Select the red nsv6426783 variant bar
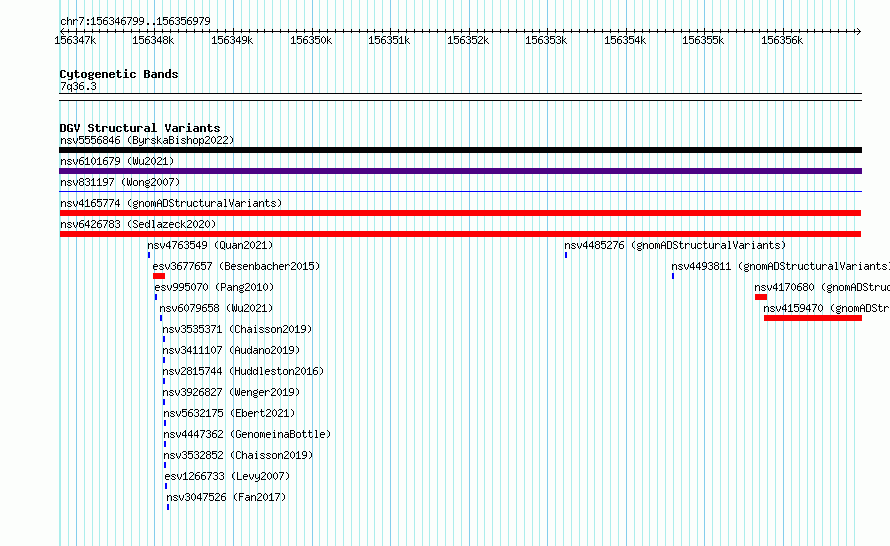Screen dimensions: 890x546 (x=460, y=234)
